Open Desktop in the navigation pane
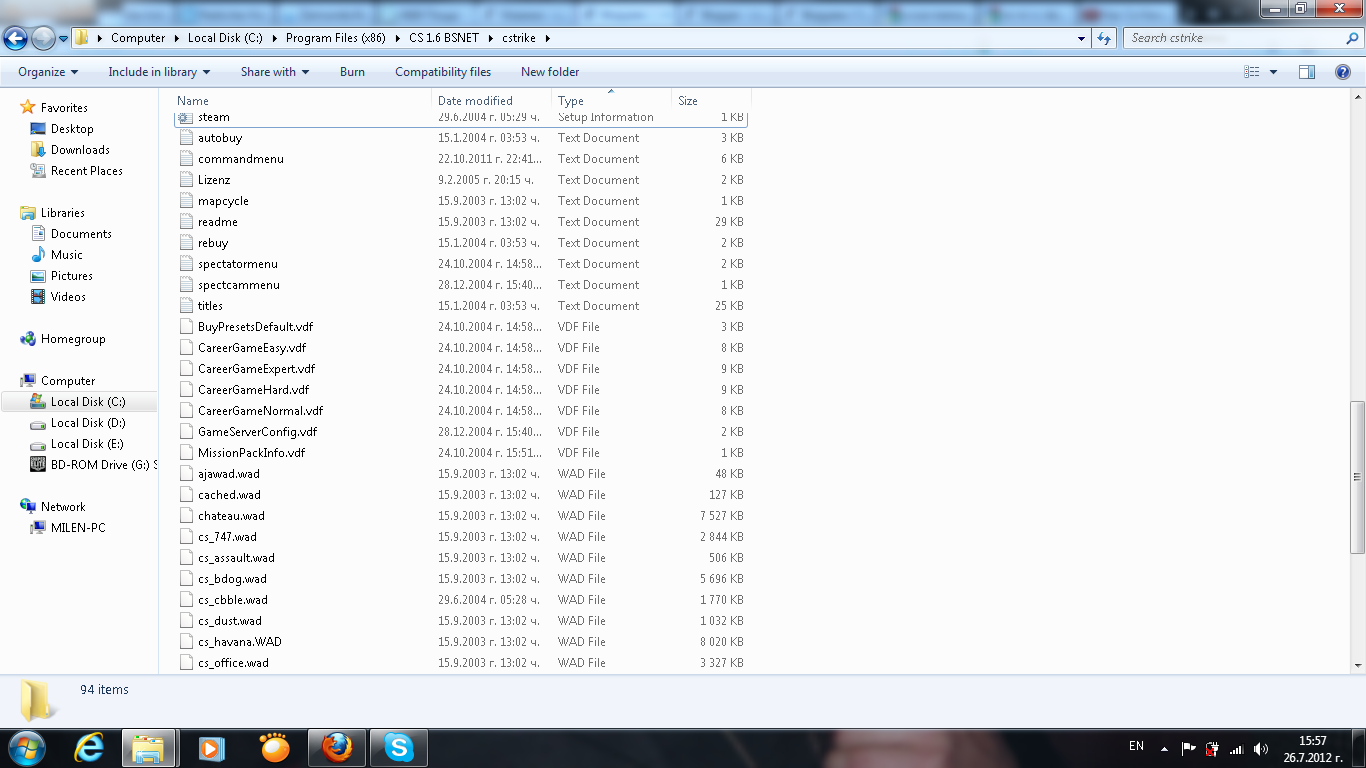The width and height of the screenshot is (1366, 768). tap(72, 129)
